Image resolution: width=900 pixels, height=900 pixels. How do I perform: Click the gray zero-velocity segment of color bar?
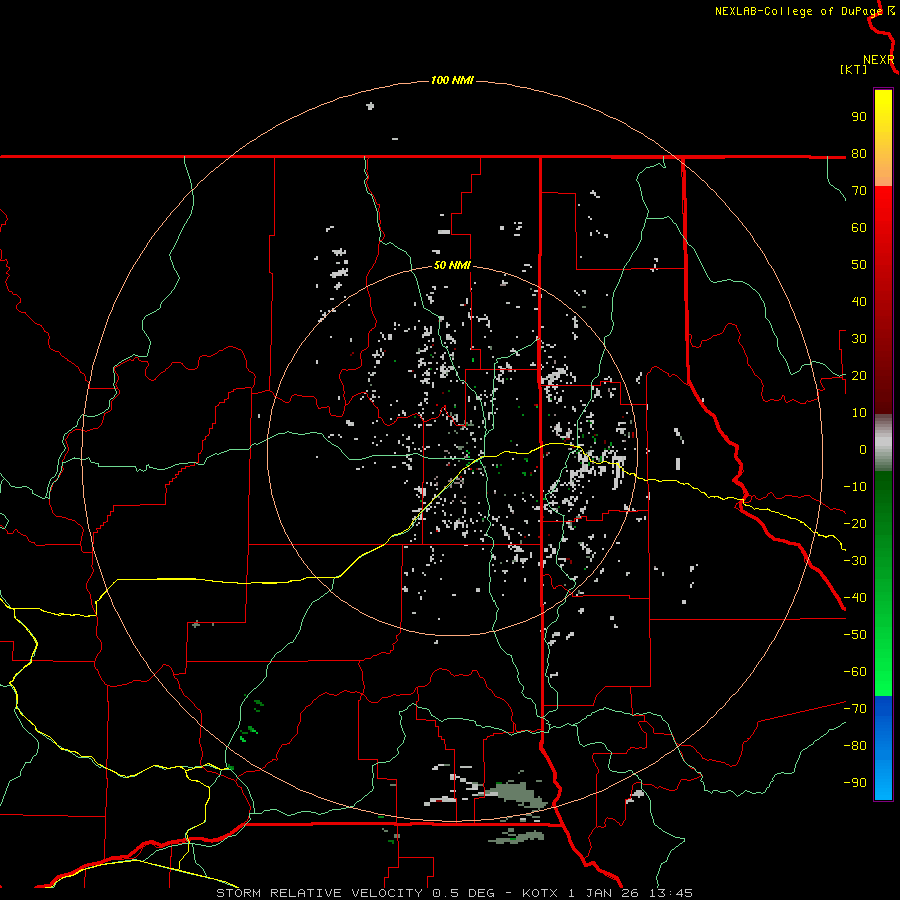(x=883, y=443)
